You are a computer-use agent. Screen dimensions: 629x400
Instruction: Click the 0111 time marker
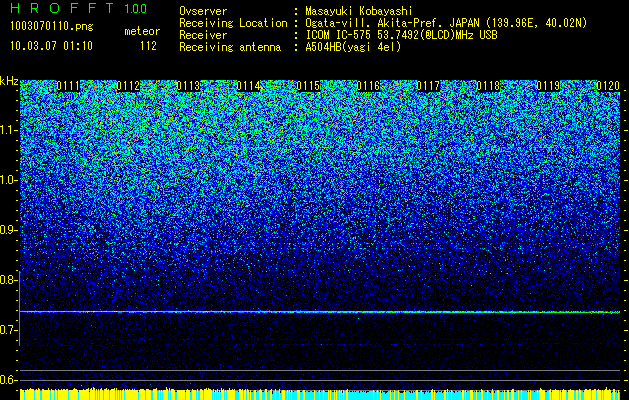(68, 86)
